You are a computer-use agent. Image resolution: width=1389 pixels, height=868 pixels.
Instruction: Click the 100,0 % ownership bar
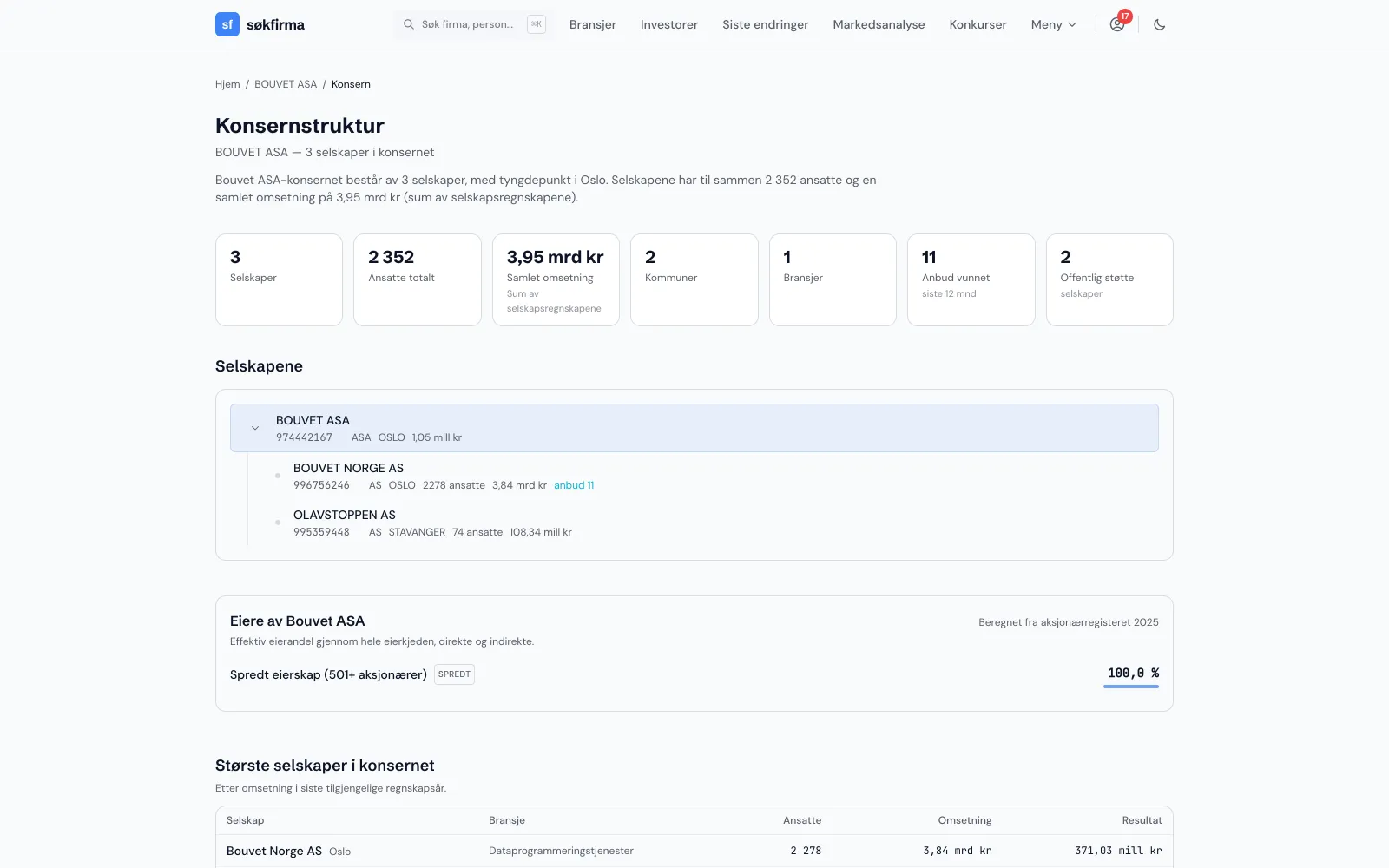click(x=1131, y=686)
